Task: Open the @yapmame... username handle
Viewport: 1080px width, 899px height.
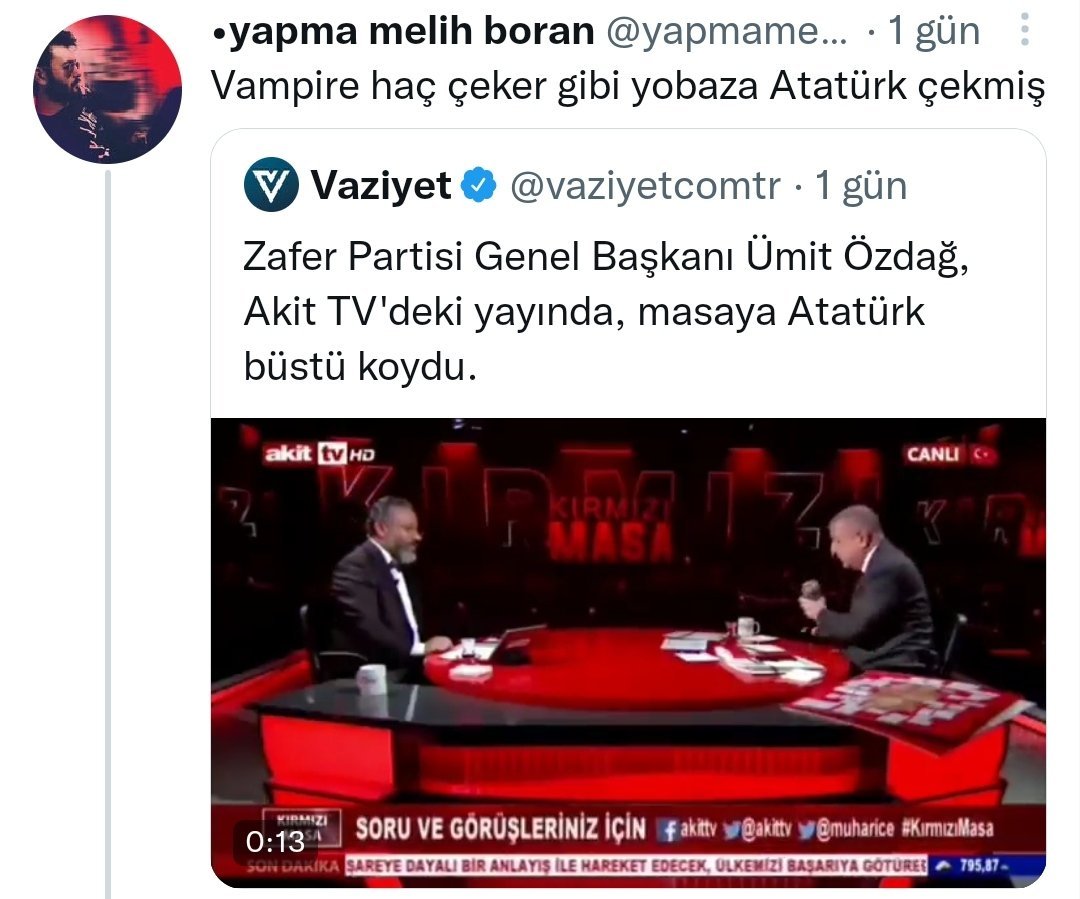Action: [727, 31]
